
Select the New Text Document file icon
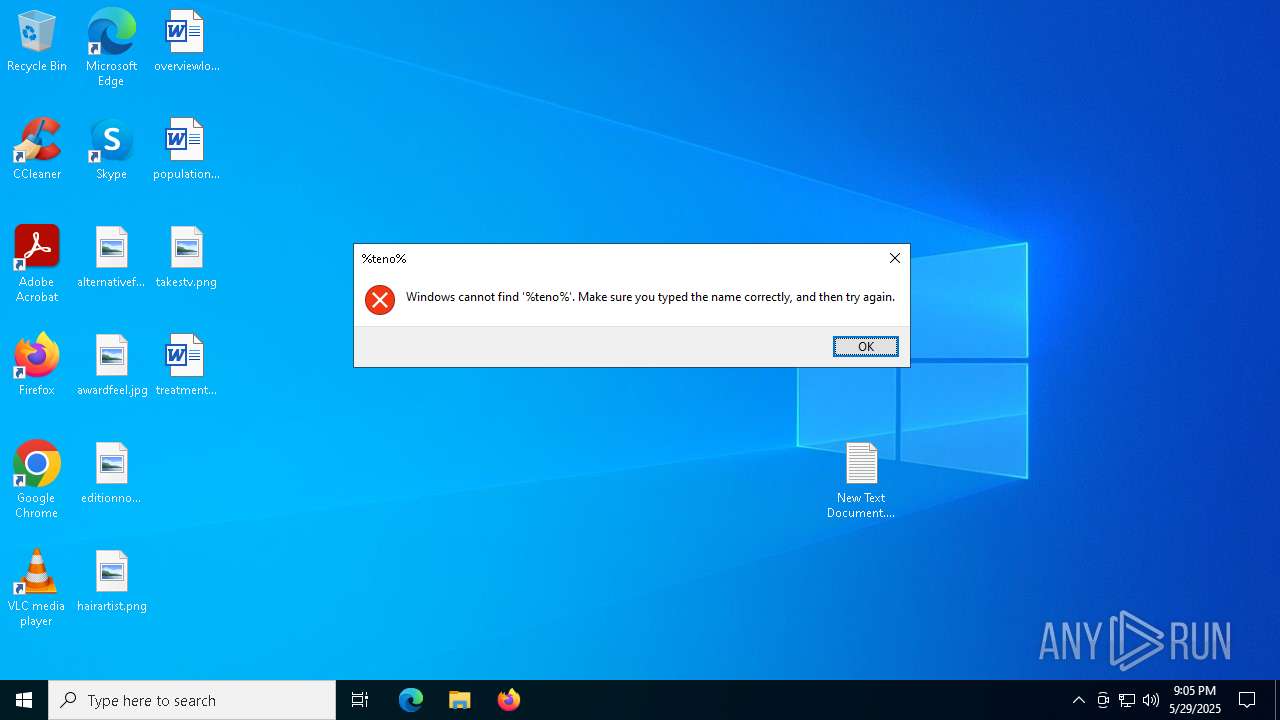tap(861, 480)
